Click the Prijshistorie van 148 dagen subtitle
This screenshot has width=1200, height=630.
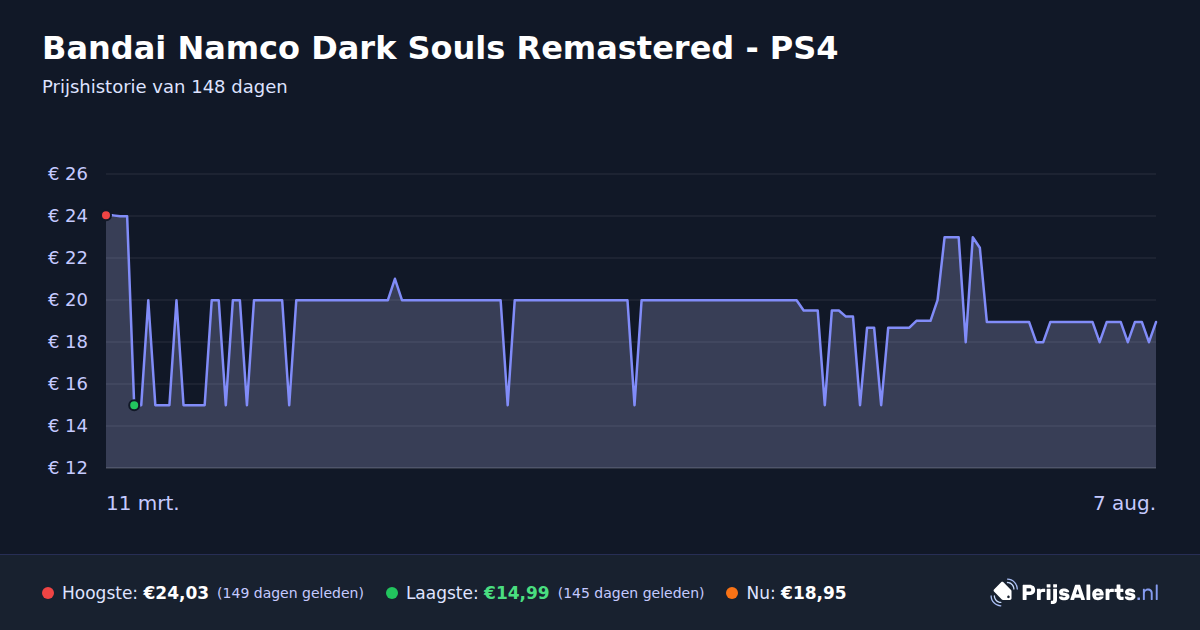point(165,87)
